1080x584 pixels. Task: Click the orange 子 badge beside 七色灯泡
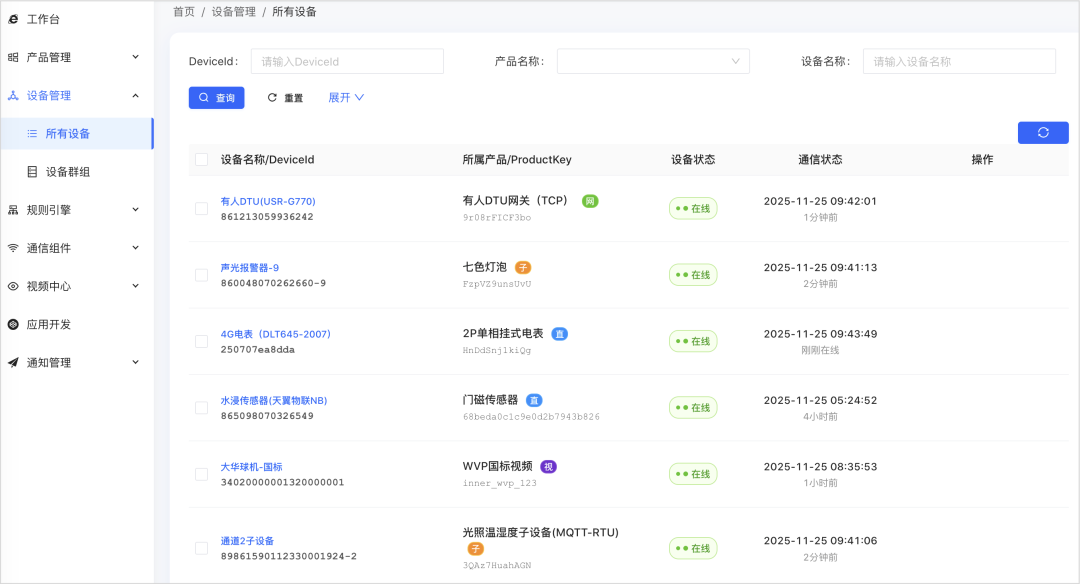click(523, 267)
